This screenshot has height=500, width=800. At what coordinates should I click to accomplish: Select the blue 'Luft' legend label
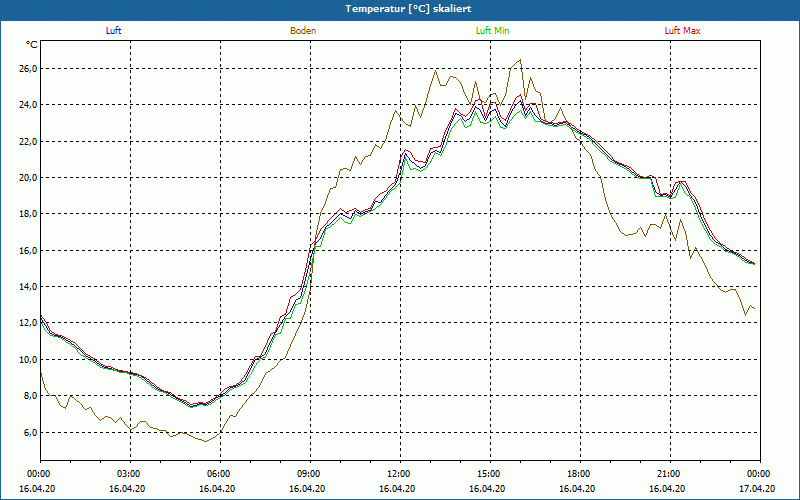tap(113, 31)
